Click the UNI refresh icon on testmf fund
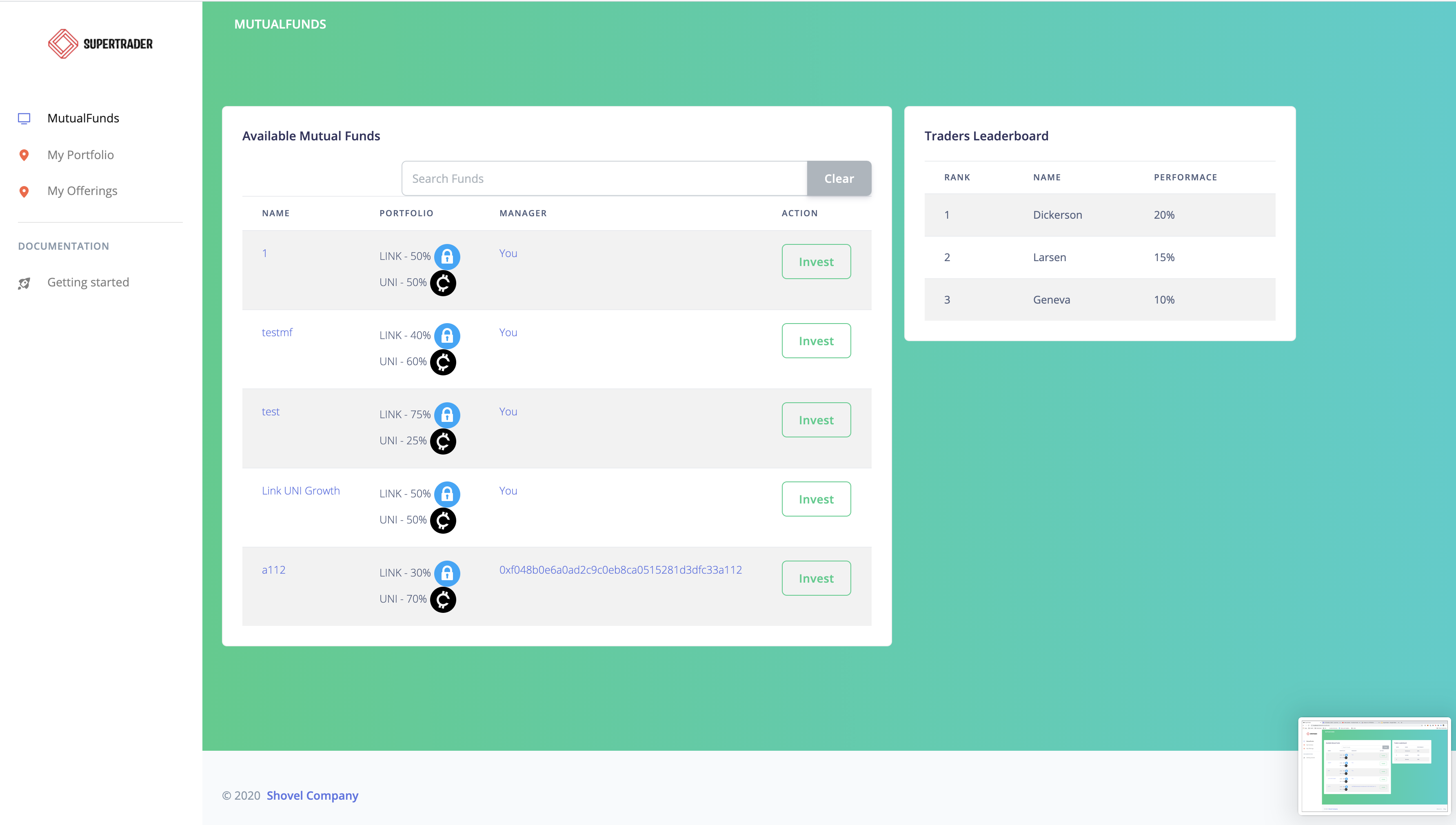 point(444,361)
